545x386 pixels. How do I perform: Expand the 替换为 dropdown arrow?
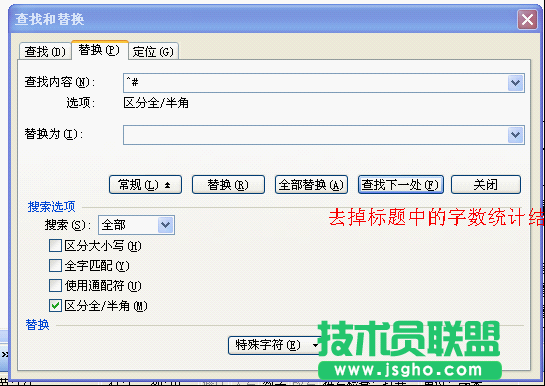[515, 135]
